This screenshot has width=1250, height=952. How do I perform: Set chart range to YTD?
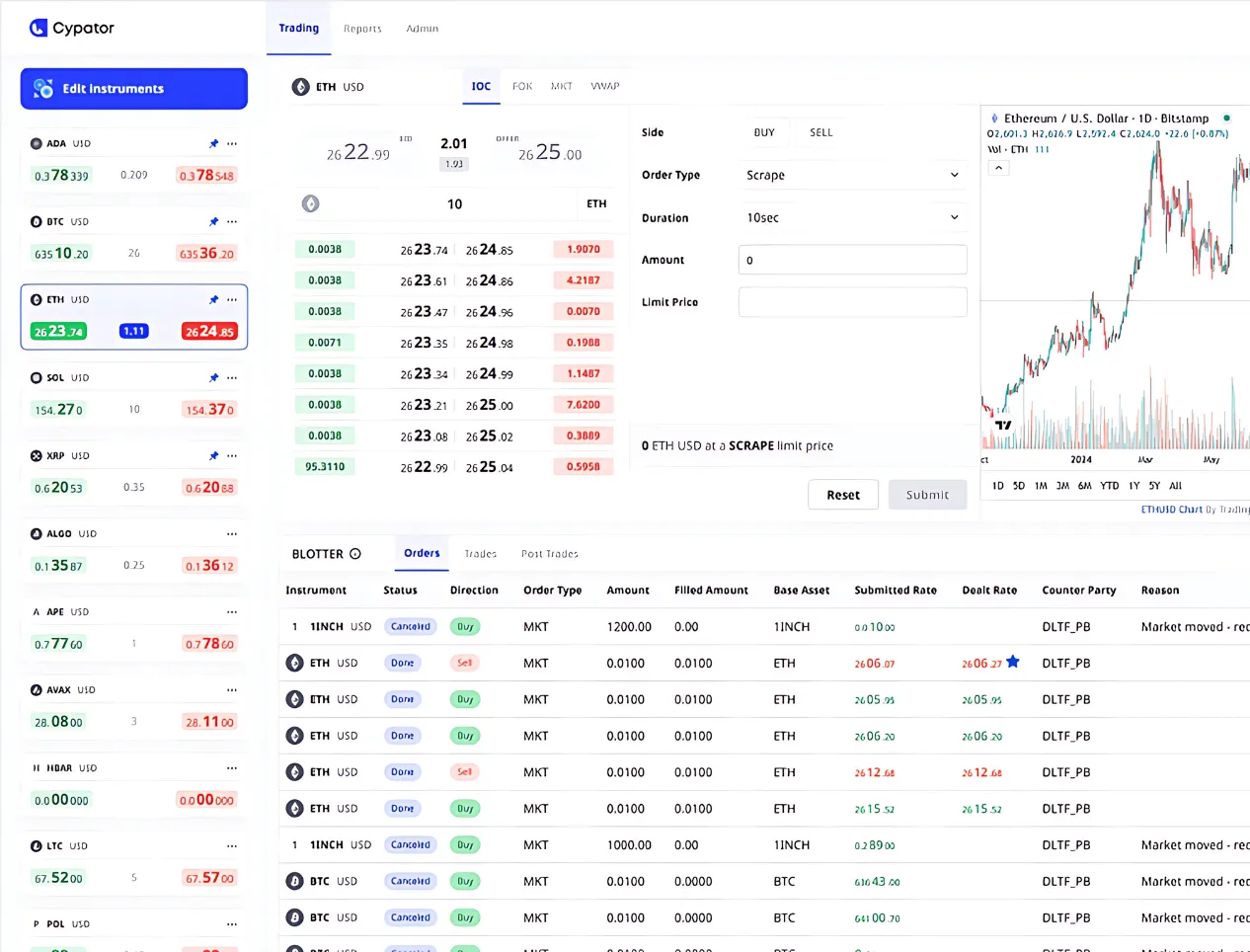point(1110,486)
